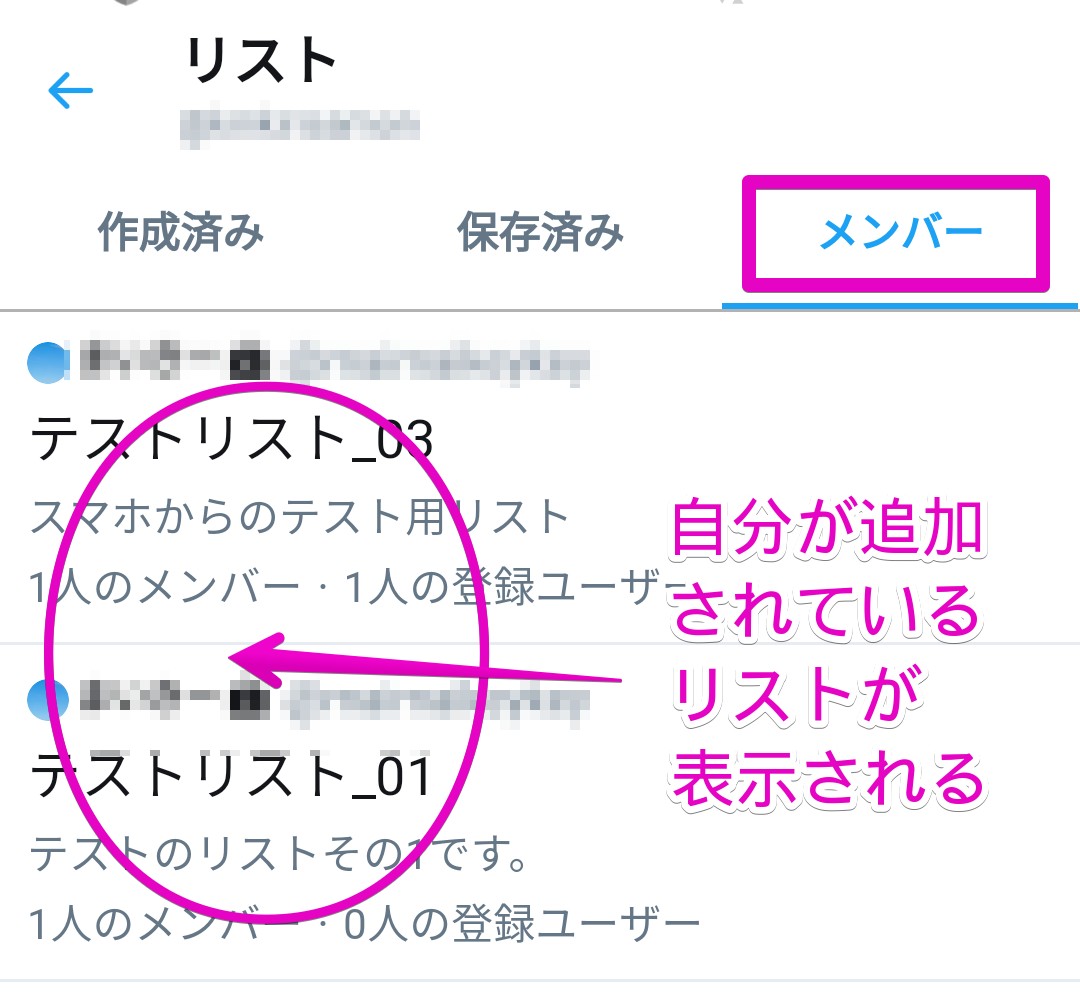The width and height of the screenshot is (1080, 1000).
Task: Select the メンバー tab
Action: [900, 232]
